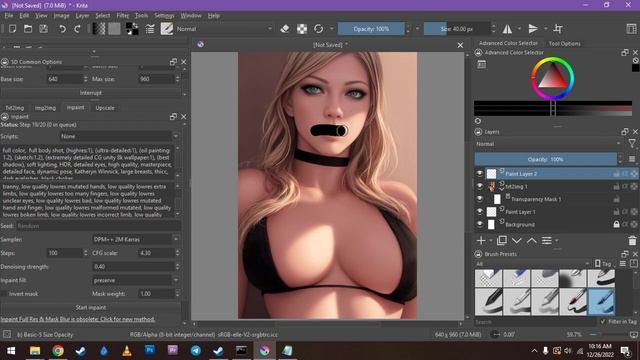640x360 pixels.
Task: Close the Inpaint docker panel
Action: pyautogui.click(x=184, y=117)
